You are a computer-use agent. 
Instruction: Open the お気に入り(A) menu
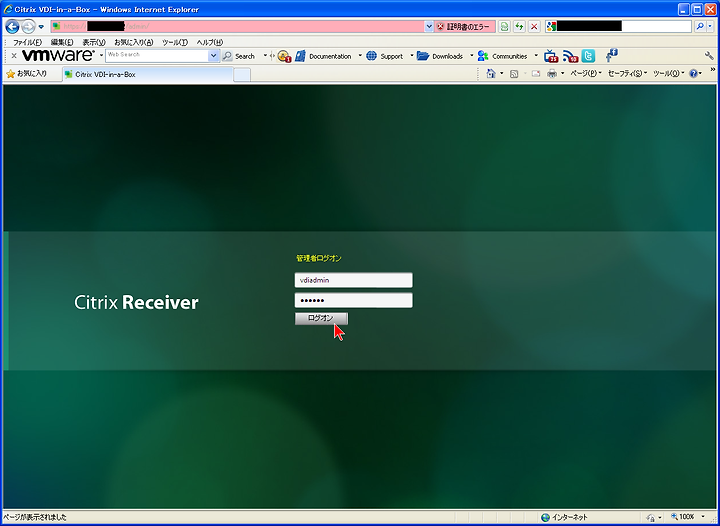(134, 42)
